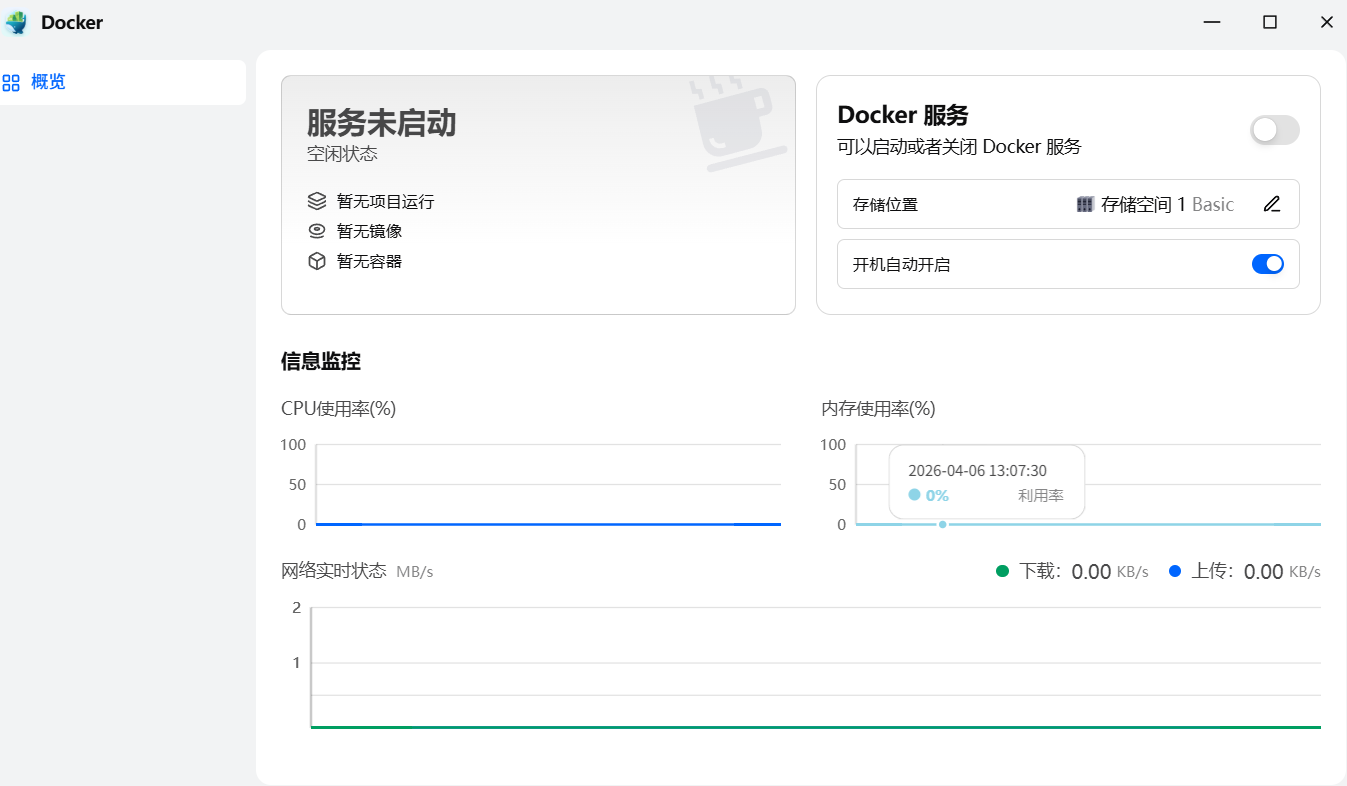The height and width of the screenshot is (786, 1347).
Task: Click the cube icon beside 暂无容器
Action: point(317,261)
